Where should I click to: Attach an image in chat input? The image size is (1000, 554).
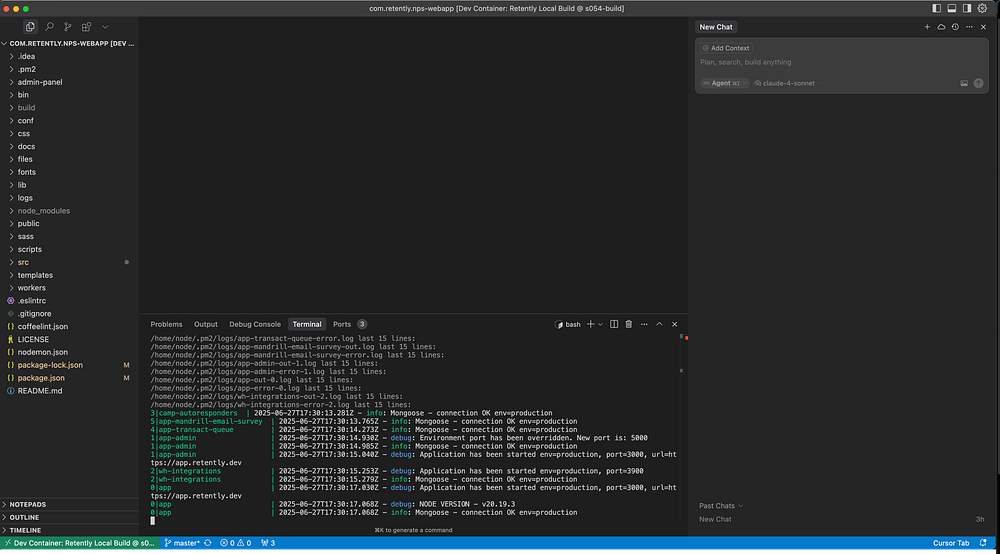964,83
